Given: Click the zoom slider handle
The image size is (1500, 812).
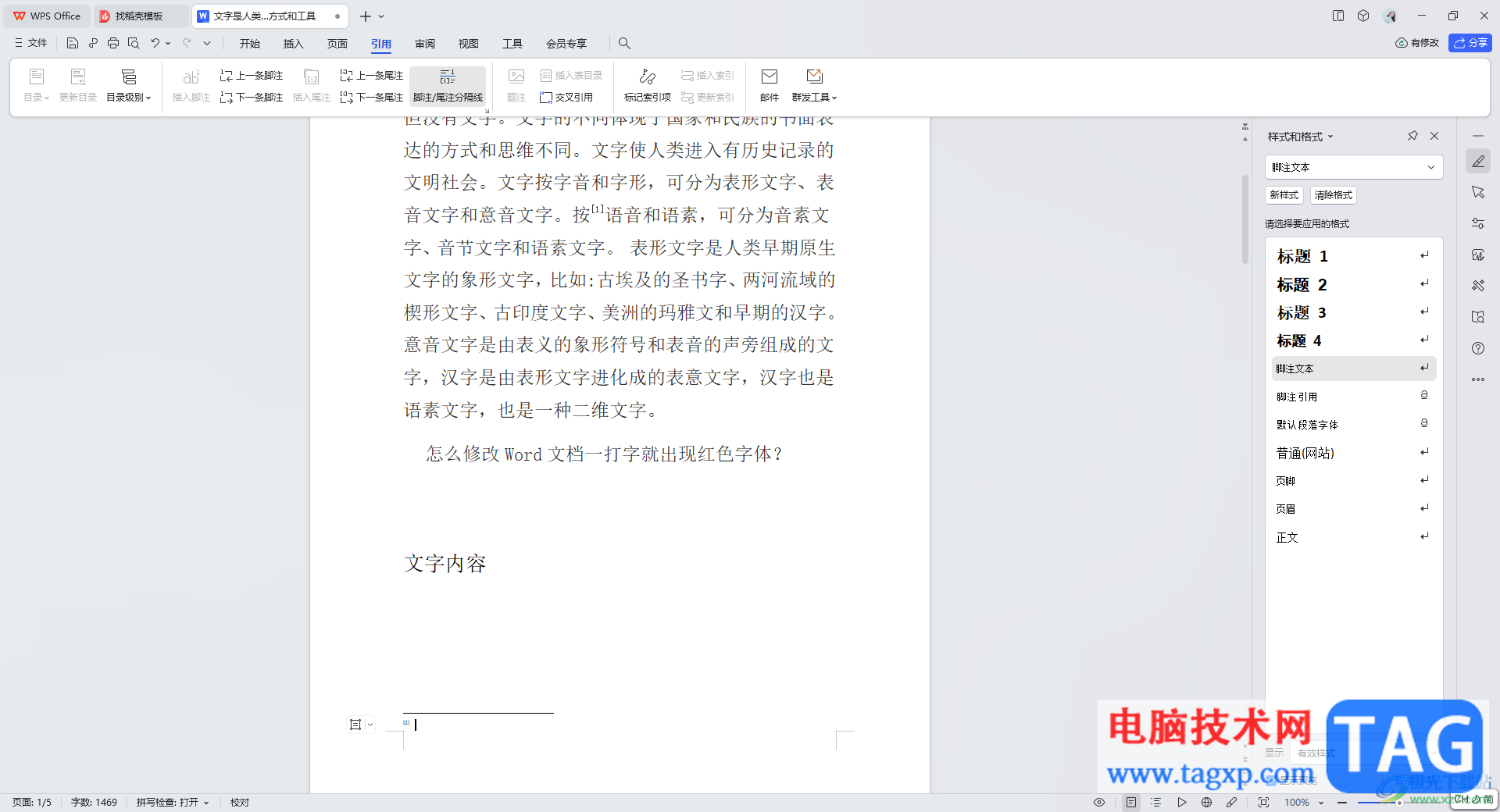Looking at the screenshot, I should [x=1399, y=803].
